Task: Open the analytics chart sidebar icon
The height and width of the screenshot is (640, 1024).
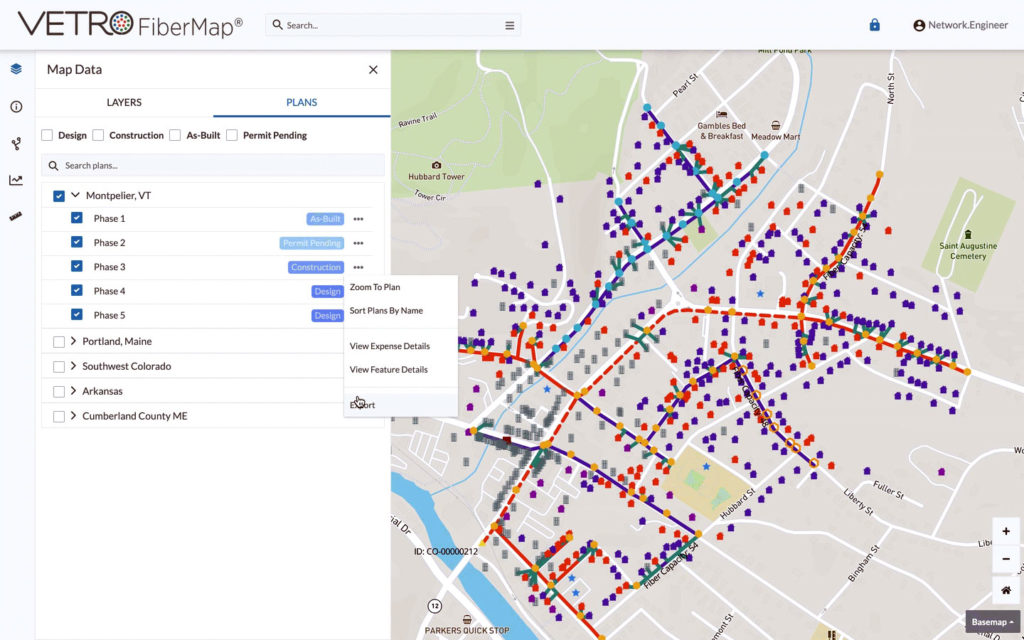Action: point(16,180)
